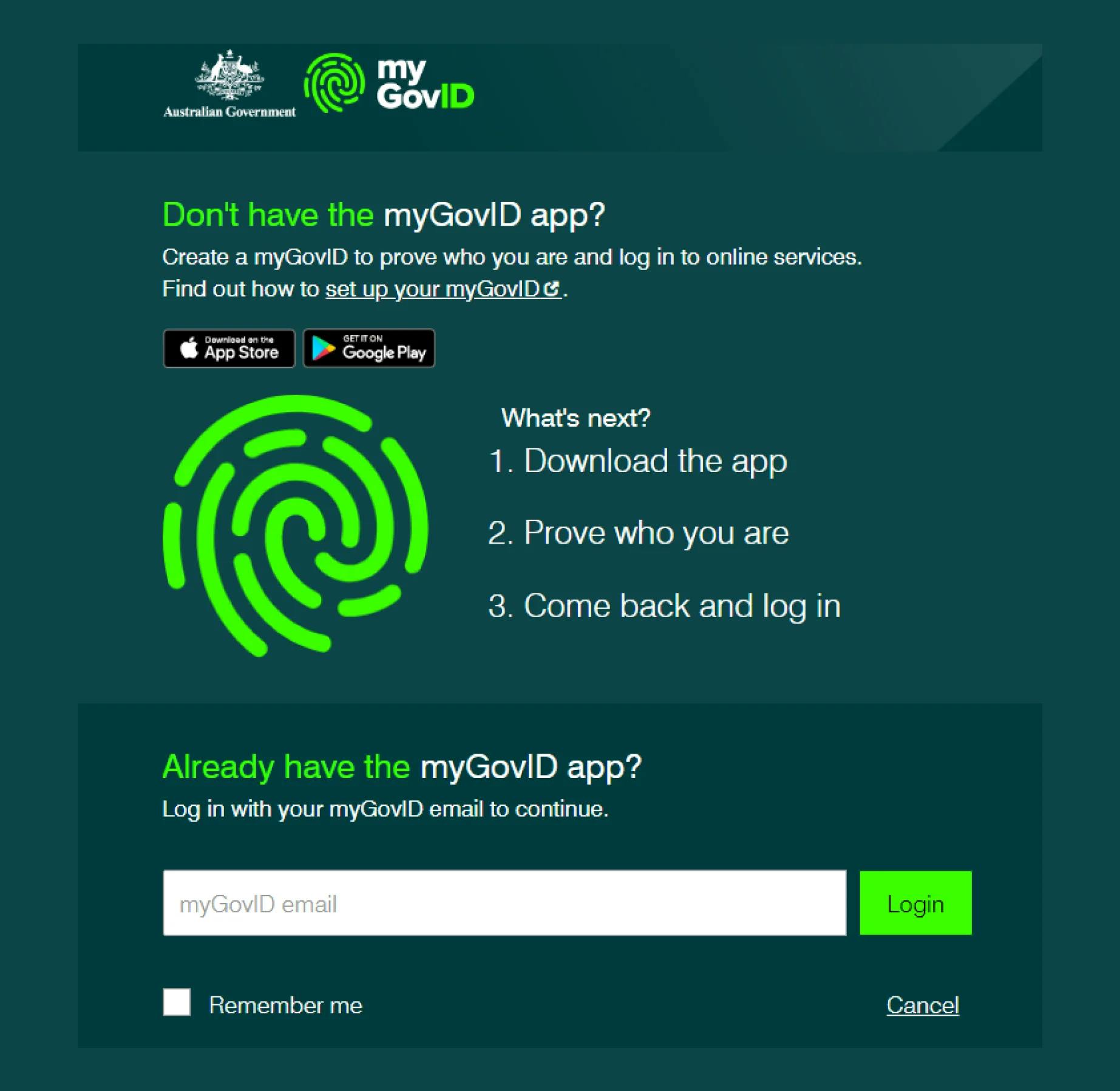
Task: Click the myGovID fingerprint logo in header
Action: 334,83
